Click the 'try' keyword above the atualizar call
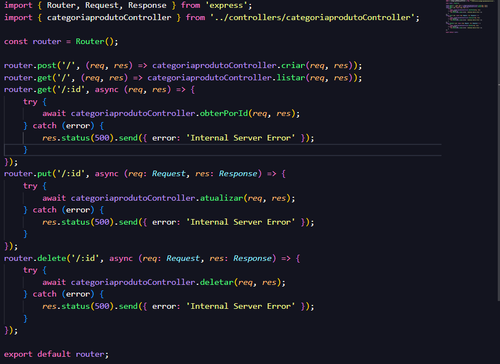Screen dimensions: 500x364 (x=30, y=186)
